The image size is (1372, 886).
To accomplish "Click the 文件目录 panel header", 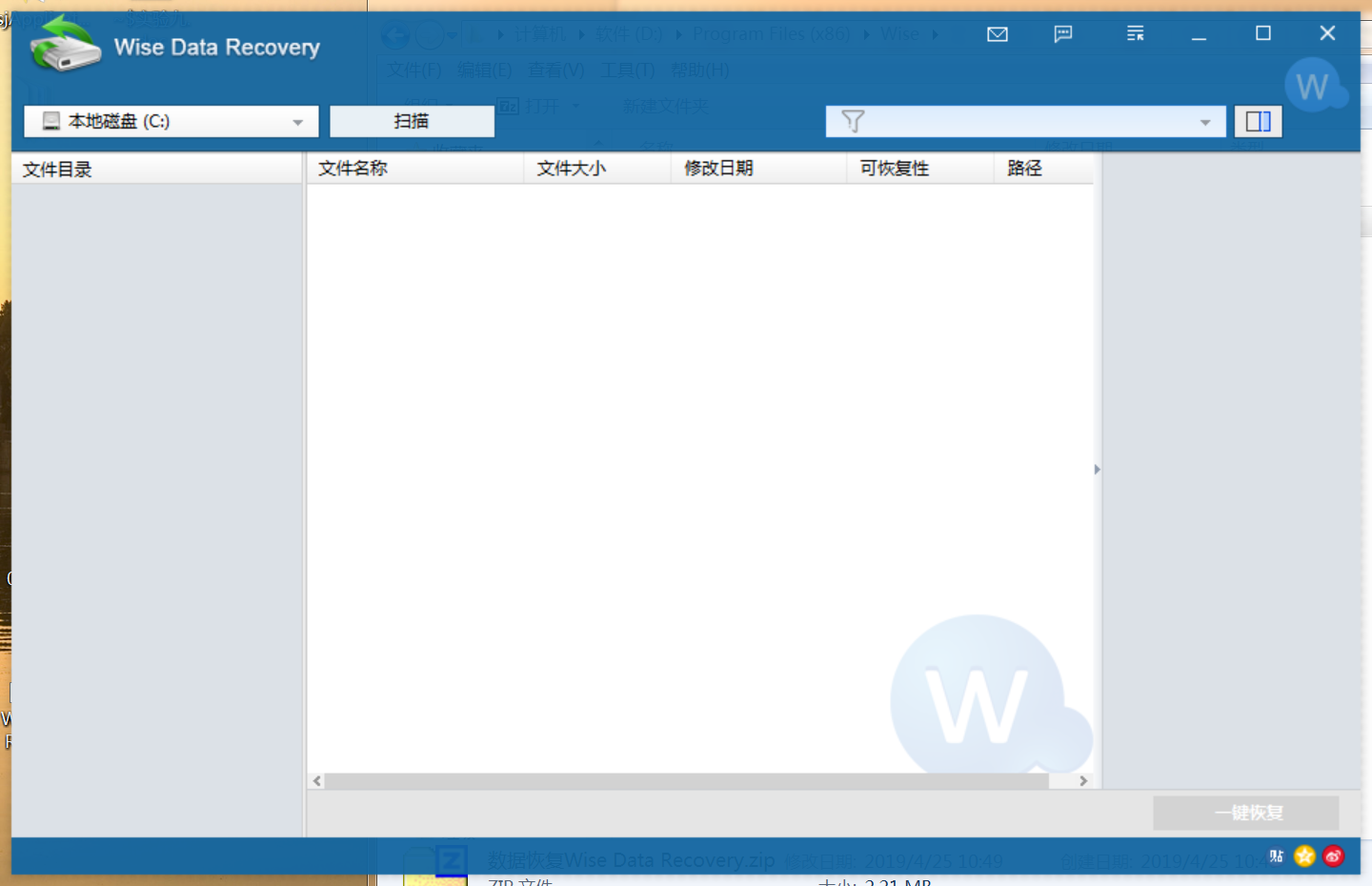I will pos(157,170).
